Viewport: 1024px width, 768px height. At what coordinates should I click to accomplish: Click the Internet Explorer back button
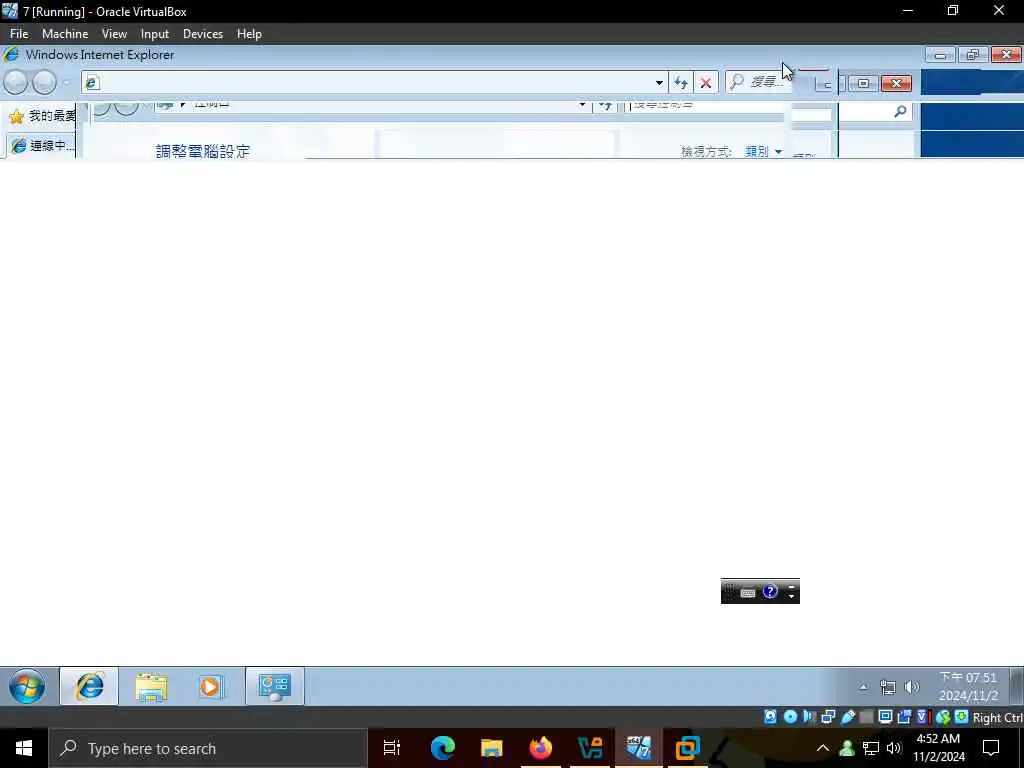(16, 83)
